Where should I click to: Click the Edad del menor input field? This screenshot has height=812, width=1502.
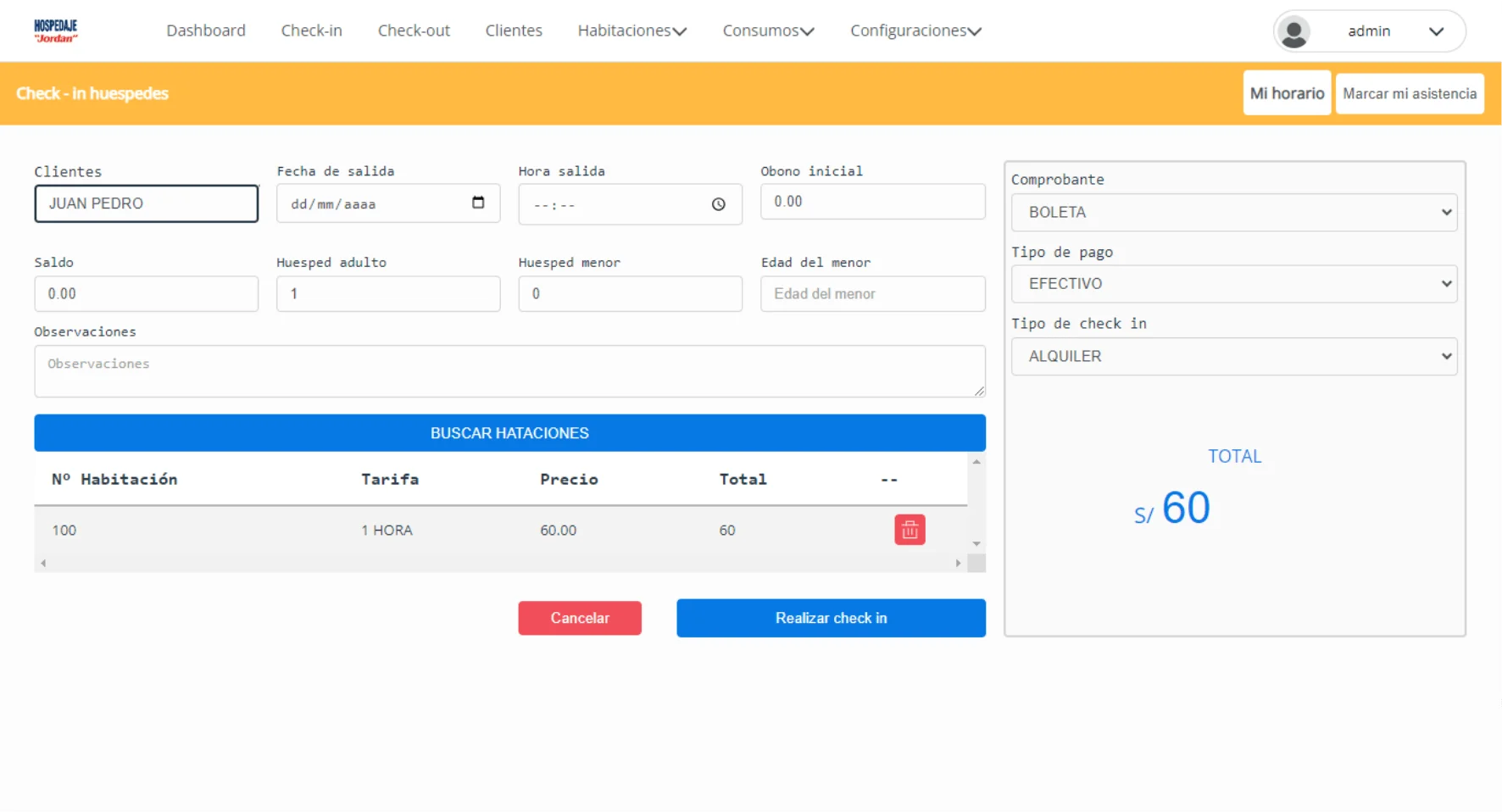pos(873,293)
